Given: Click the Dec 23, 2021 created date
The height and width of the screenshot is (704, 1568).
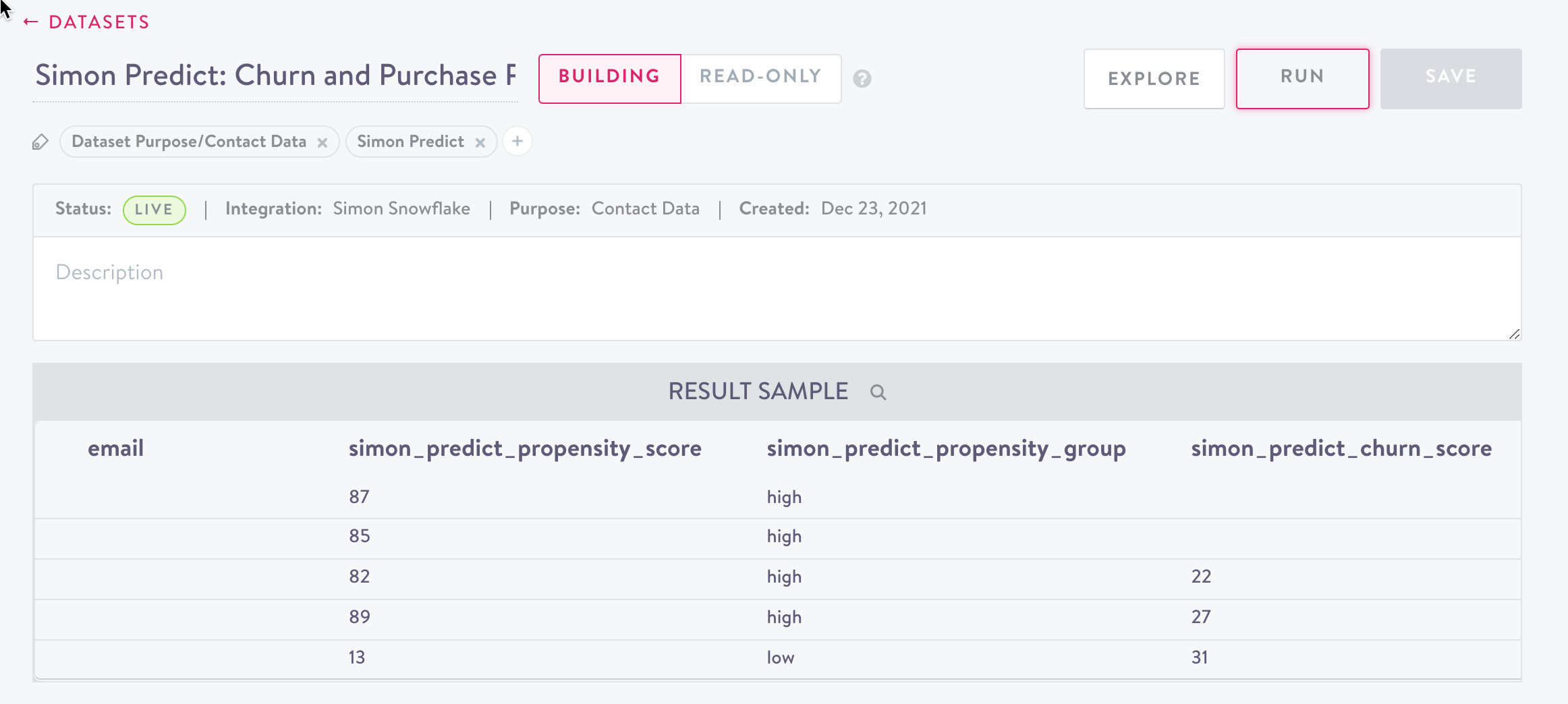Looking at the screenshot, I should 874,209.
